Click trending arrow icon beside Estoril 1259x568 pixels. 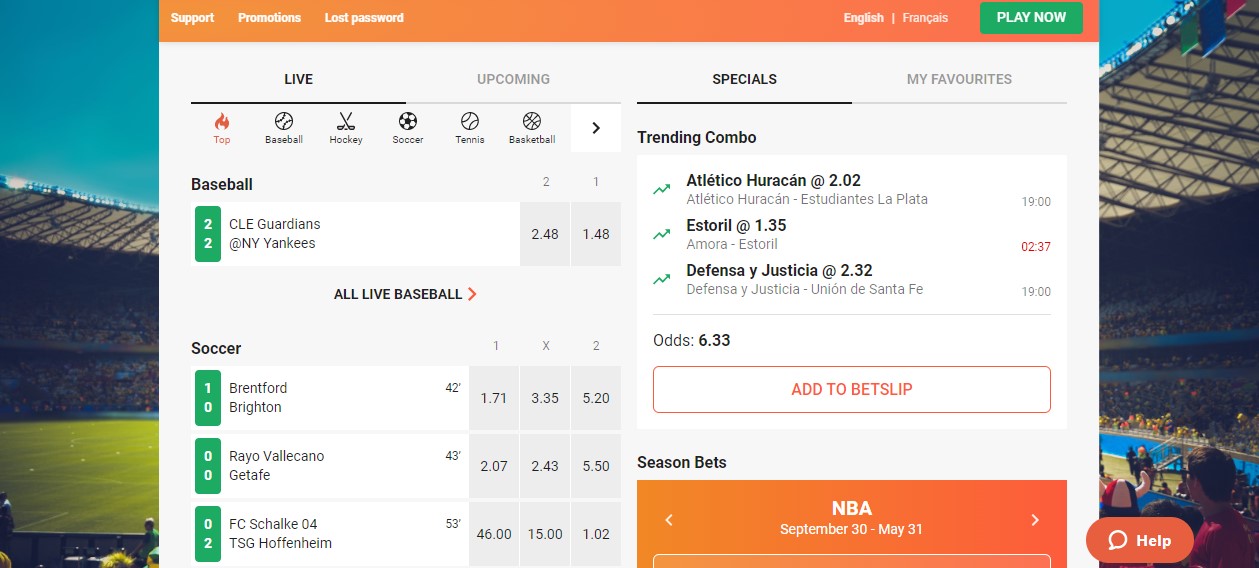tap(661, 234)
